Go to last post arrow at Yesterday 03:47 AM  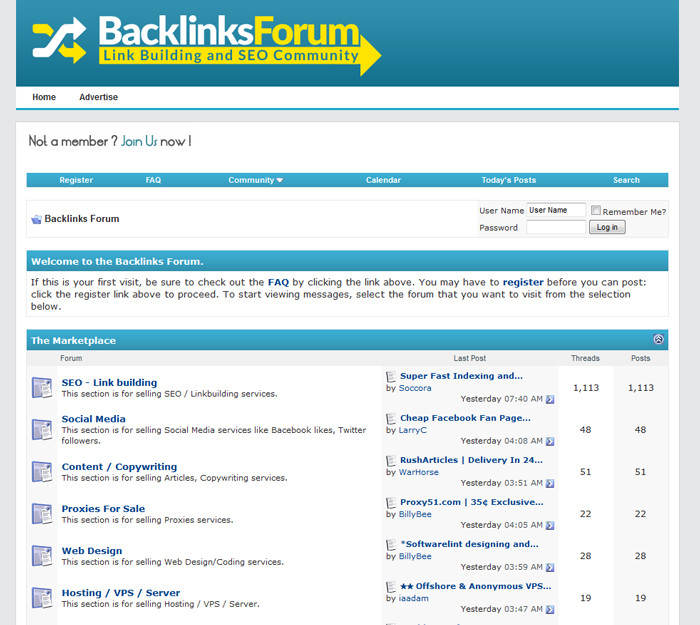coord(550,609)
